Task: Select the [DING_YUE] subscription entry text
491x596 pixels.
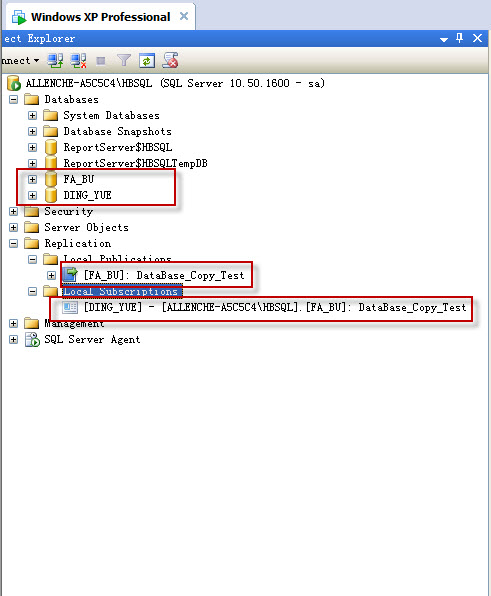Action: [275, 307]
